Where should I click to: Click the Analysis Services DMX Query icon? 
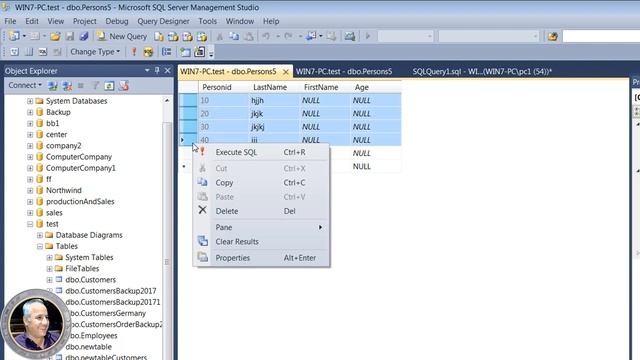(x=187, y=36)
